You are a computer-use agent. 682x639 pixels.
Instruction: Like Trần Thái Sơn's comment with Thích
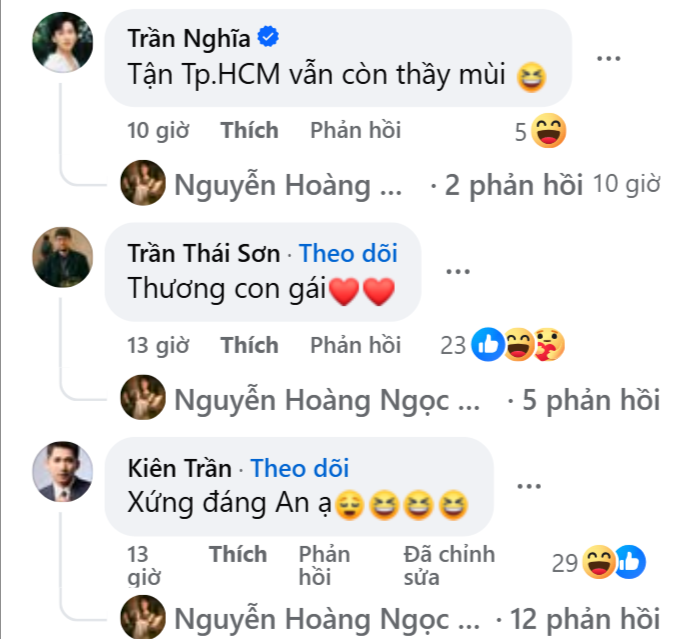point(249,345)
